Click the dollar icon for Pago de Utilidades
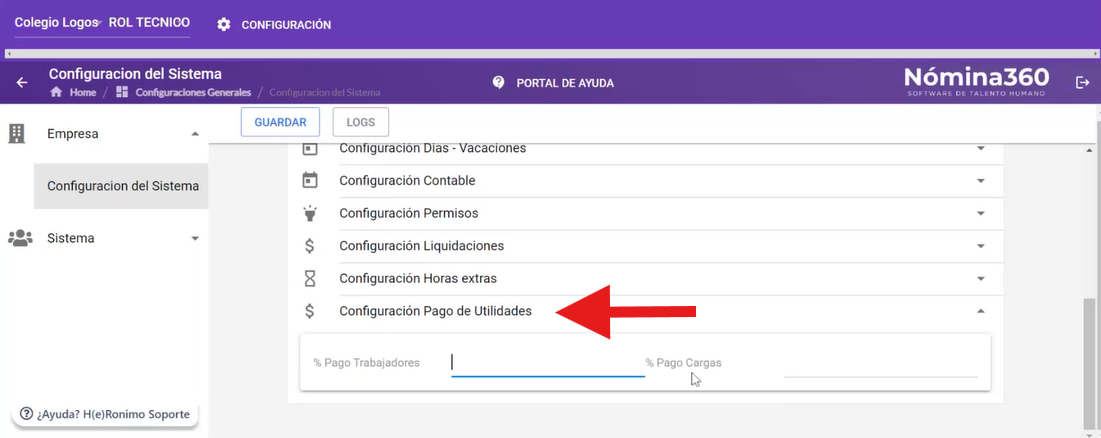Viewport: 1101px width, 438px height. pyautogui.click(x=310, y=311)
